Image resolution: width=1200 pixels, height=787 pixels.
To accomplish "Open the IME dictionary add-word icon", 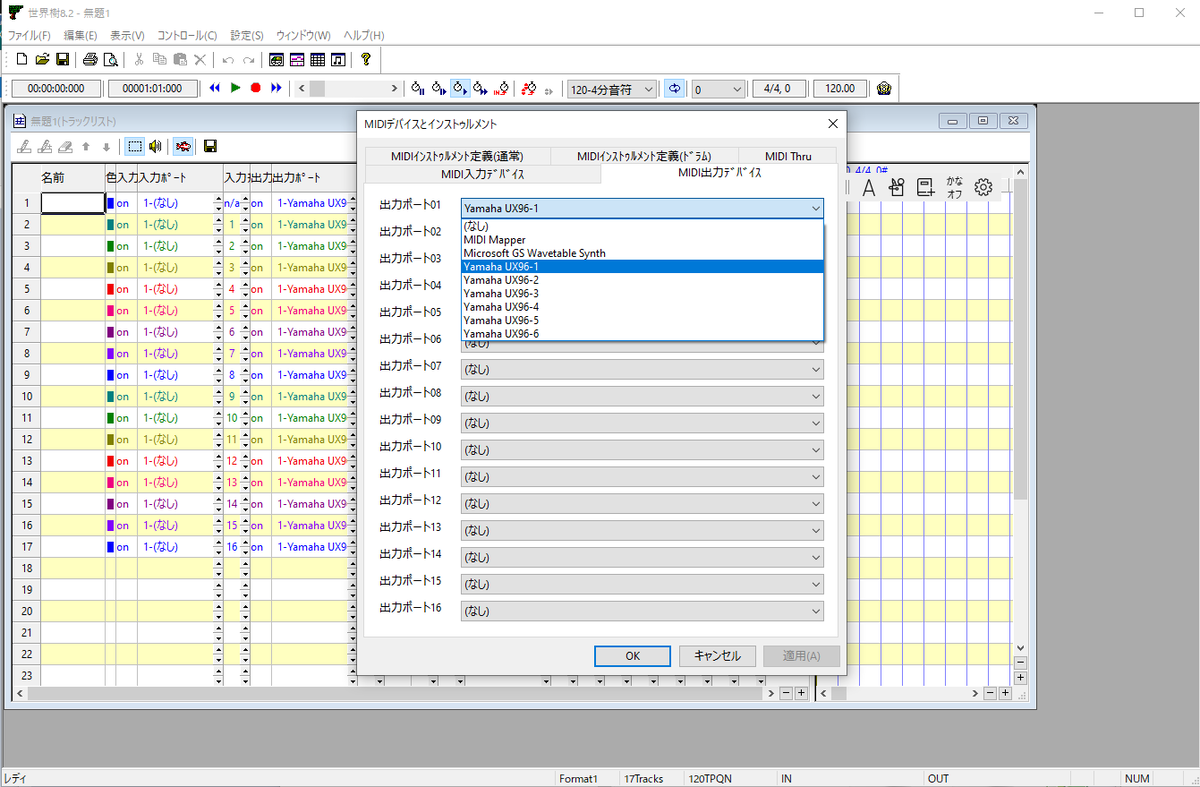I will click(925, 187).
